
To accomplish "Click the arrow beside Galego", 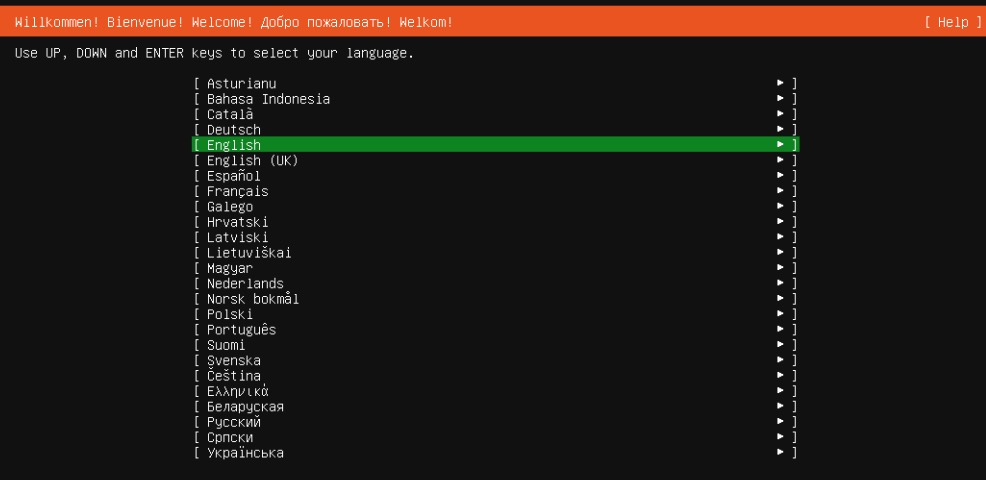I will click(780, 206).
